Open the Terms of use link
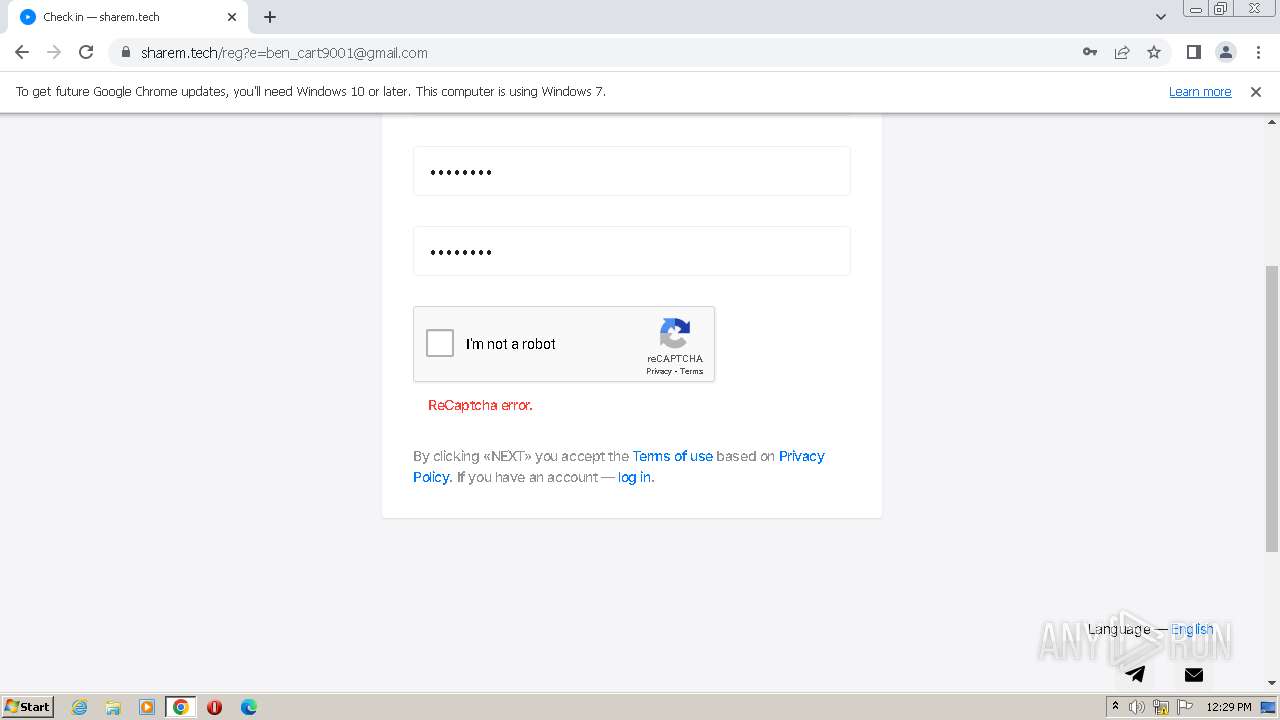The image size is (1280, 720). [672, 456]
